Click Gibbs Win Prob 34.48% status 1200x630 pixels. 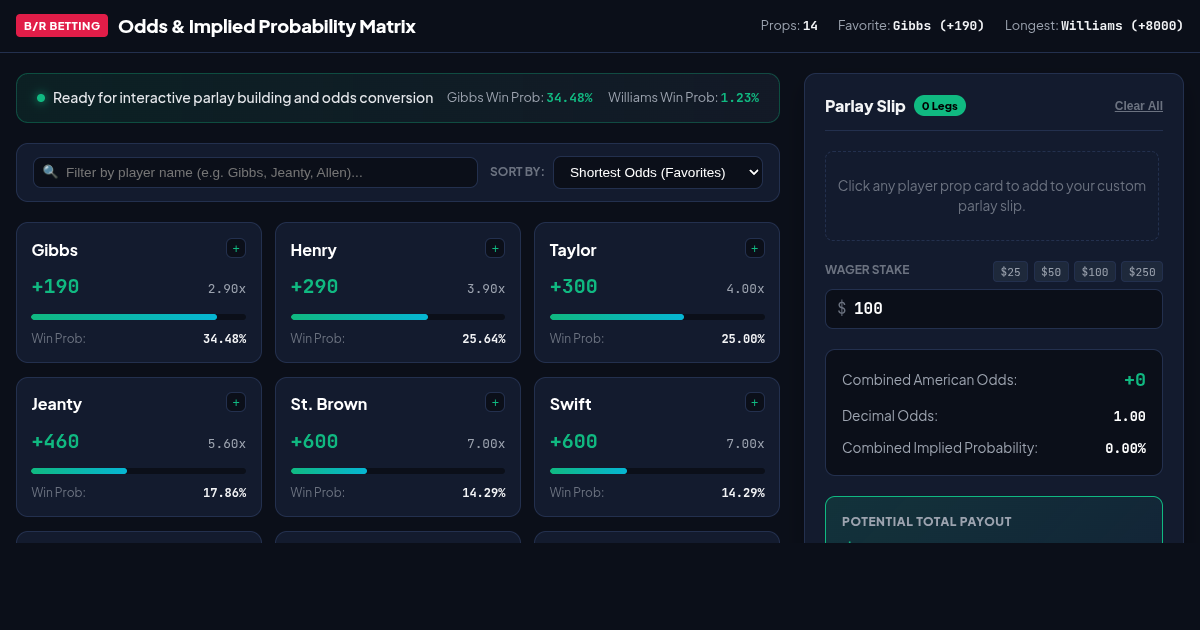coord(520,98)
